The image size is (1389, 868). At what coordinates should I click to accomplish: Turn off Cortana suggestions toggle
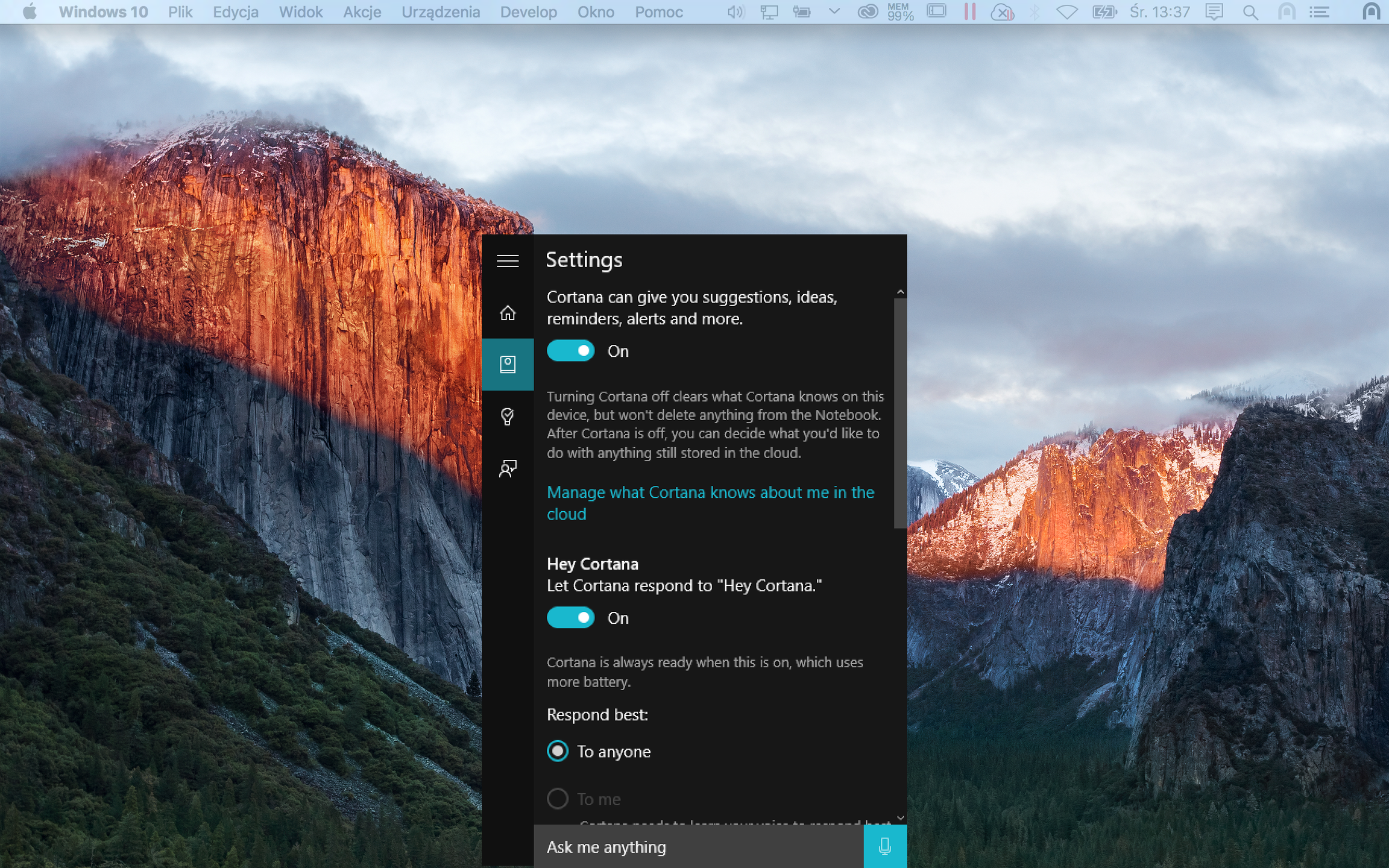pyautogui.click(x=570, y=351)
